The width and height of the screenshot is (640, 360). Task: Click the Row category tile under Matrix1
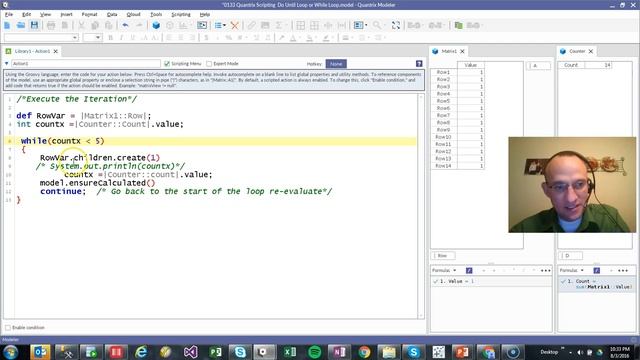pos(443,256)
